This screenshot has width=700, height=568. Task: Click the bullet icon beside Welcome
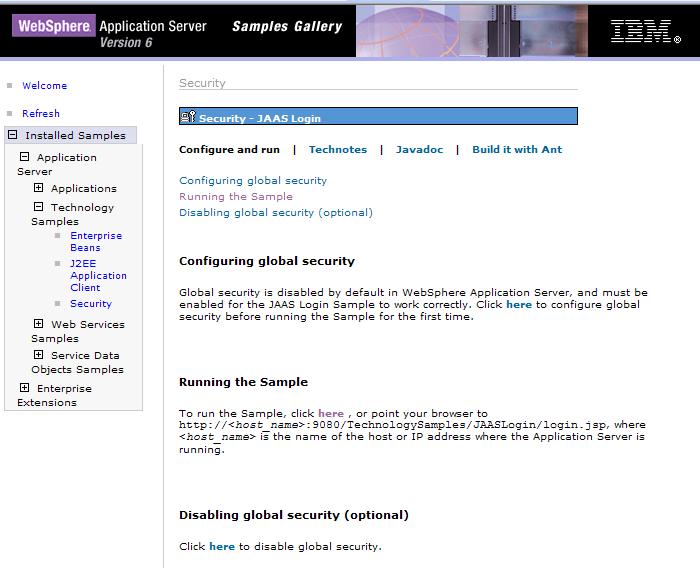point(9,85)
